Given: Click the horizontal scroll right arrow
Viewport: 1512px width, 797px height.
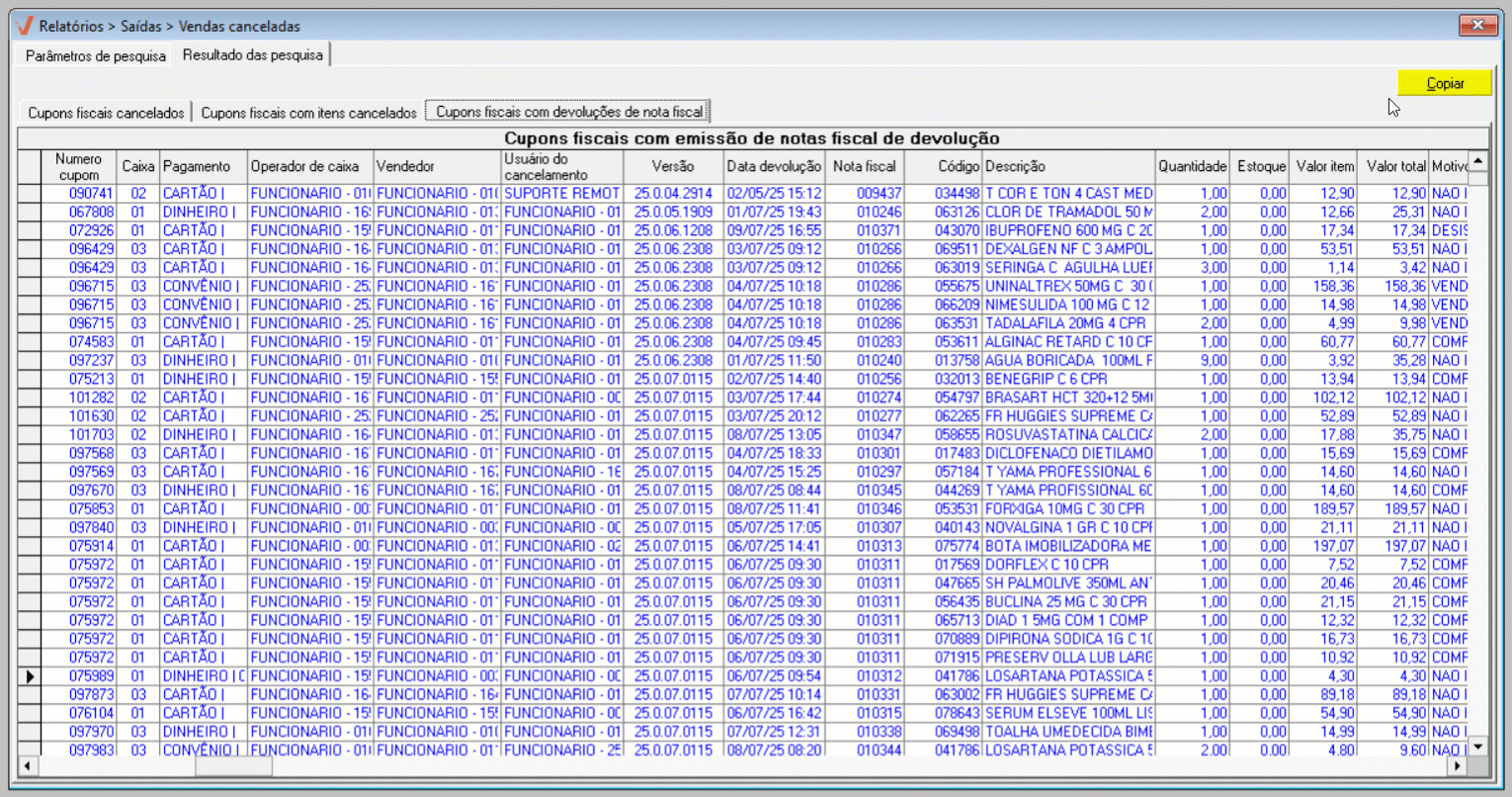Looking at the screenshot, I should [1458, 766].
